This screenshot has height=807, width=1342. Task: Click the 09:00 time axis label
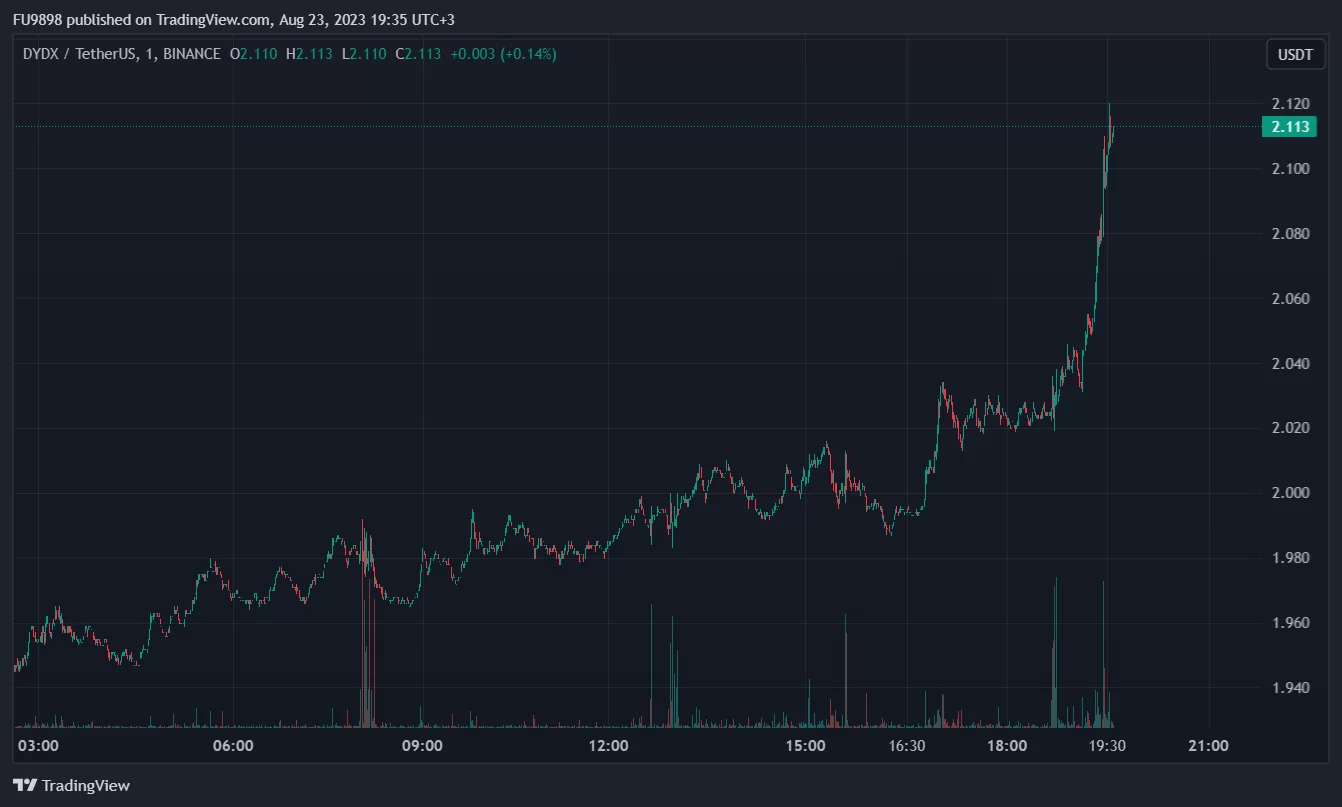422,746
